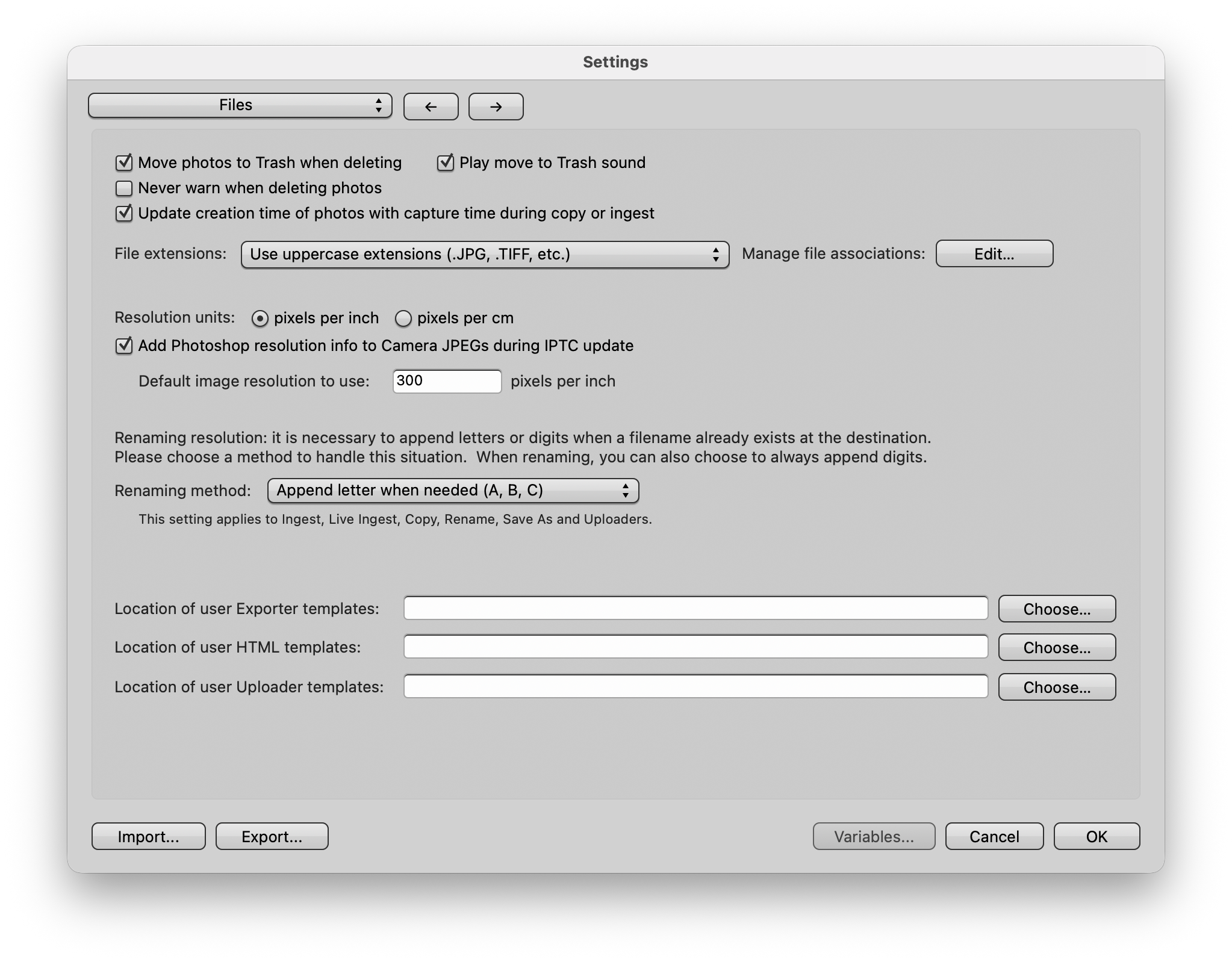Open the File extensions dropdown
Screen dimensions: 1232x962
(x=485, y=255)
